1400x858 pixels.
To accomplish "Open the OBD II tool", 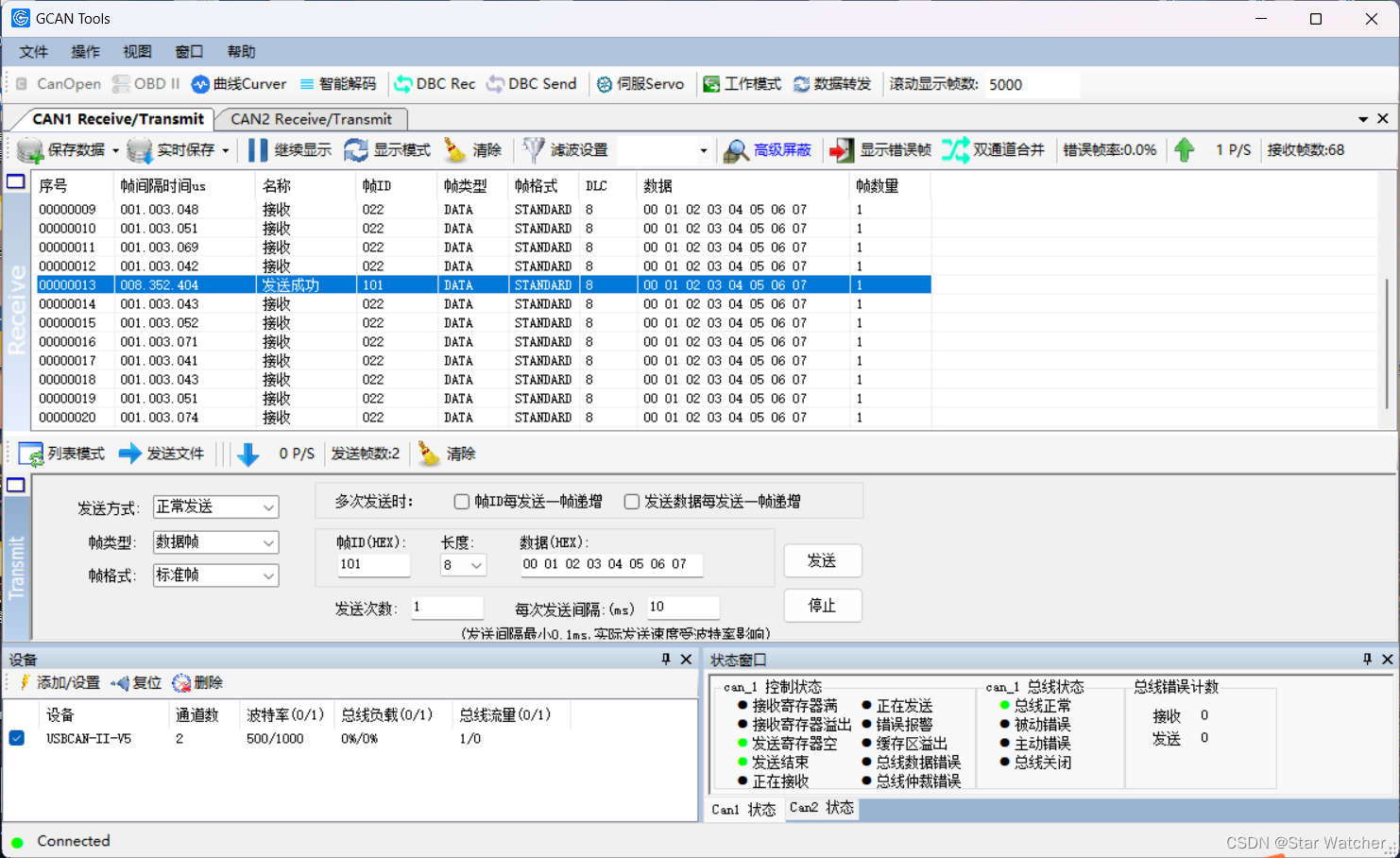I will pos(145,84).
